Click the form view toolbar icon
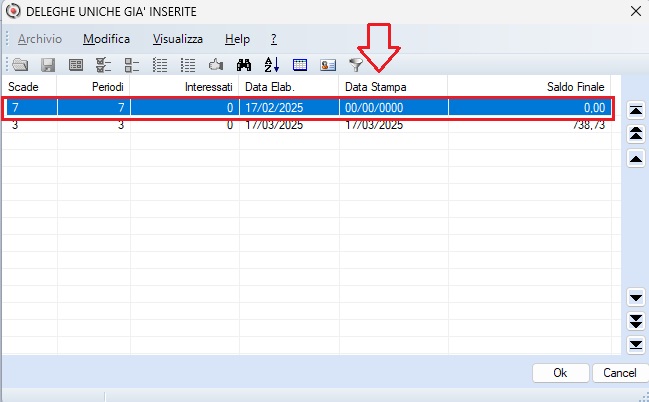 click(x=76, y=65)
